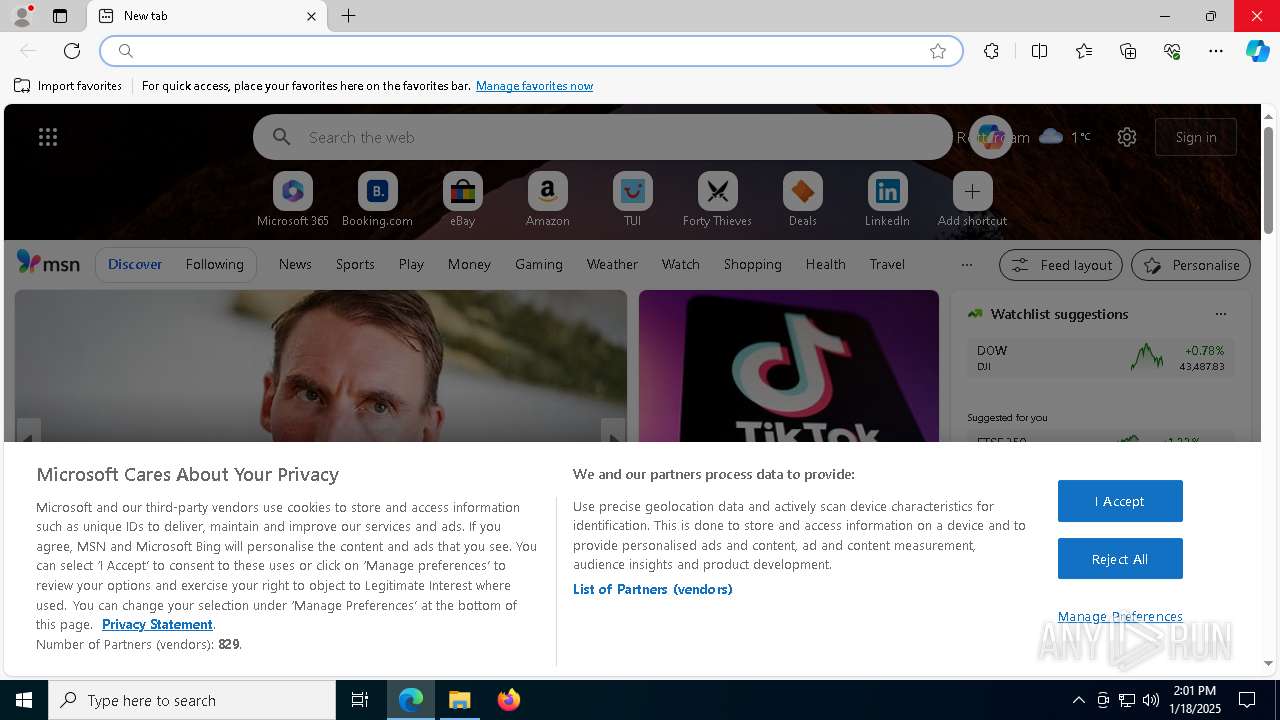Open Booking.com shortcut
This screenshot has width=1280, height=720.
coord(378,199)
